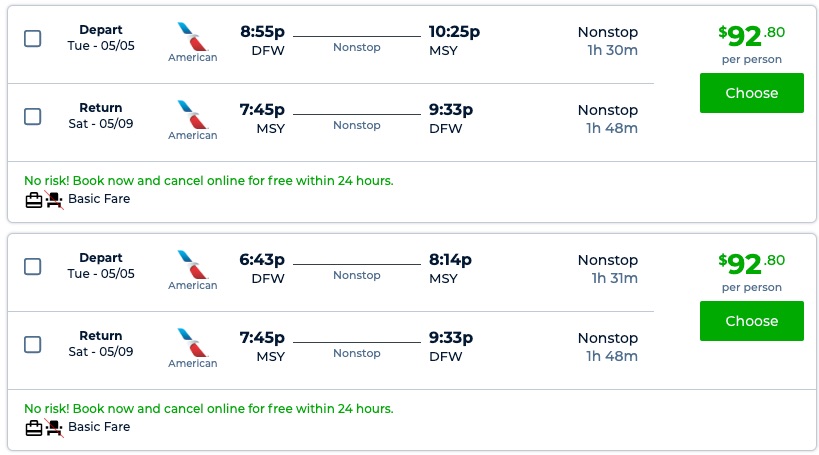Click the American Airlines logo on the 6:43p flight
This screenshot has width=819, height=455.
[192, 265]
